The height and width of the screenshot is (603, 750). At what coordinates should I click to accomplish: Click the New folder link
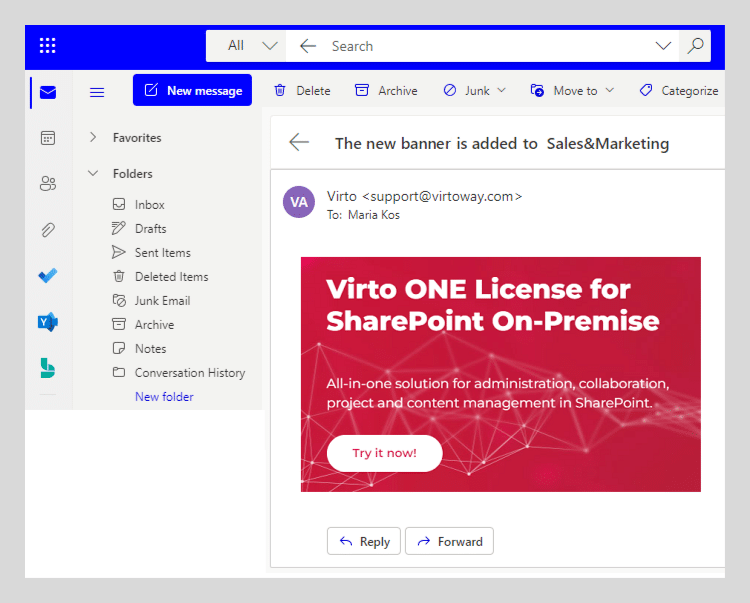click(x=164, y=396)
